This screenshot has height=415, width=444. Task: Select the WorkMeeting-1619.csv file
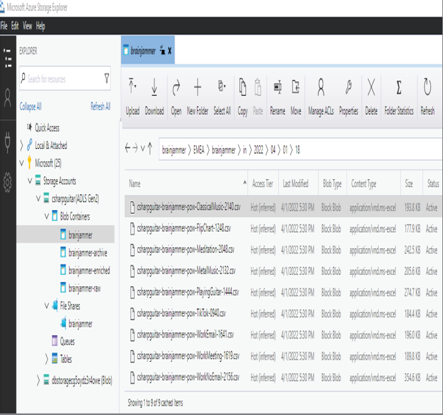pyautogui.click(x=188, y=356)
